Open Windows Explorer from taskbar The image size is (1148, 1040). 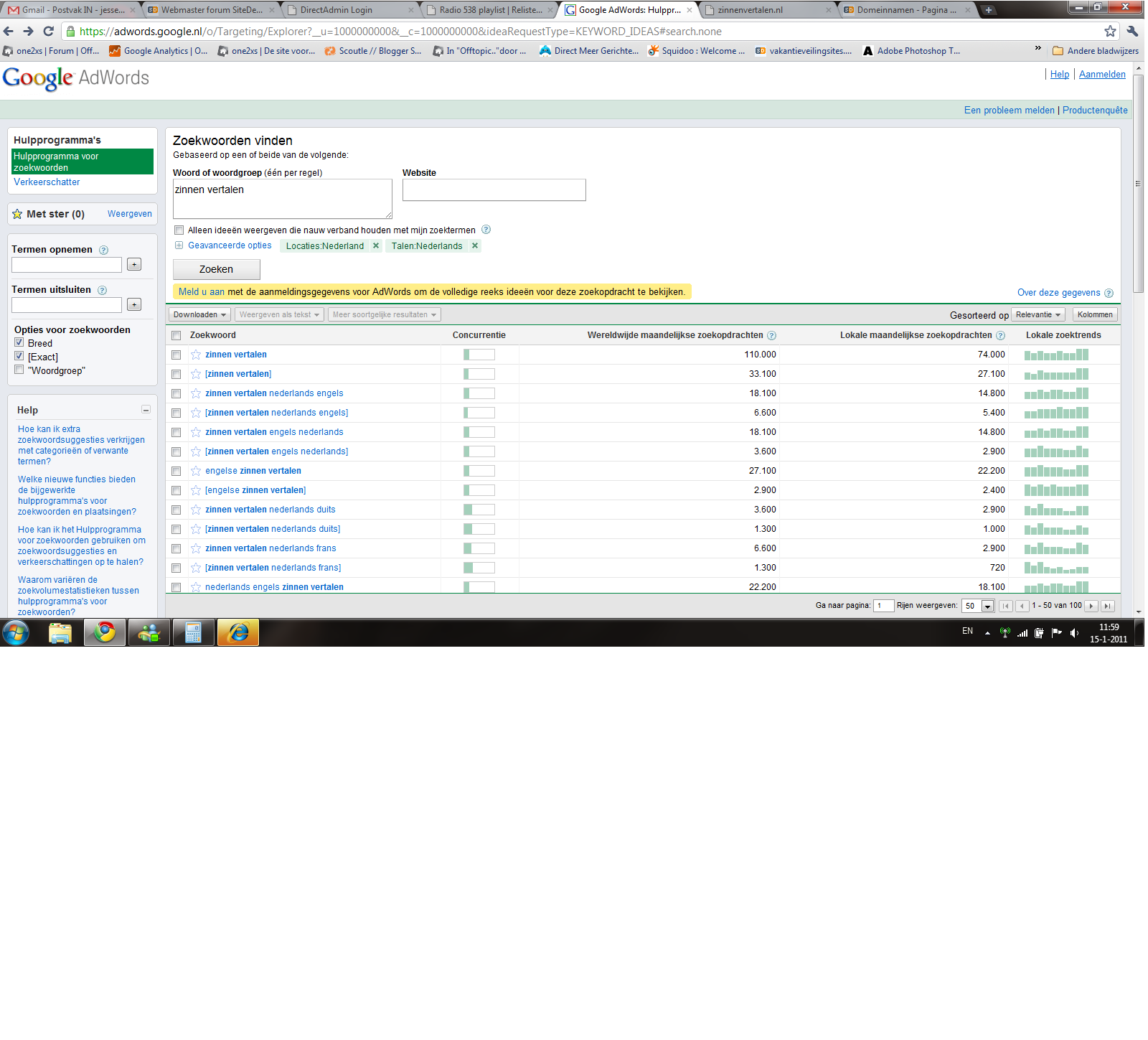point(60,632)
